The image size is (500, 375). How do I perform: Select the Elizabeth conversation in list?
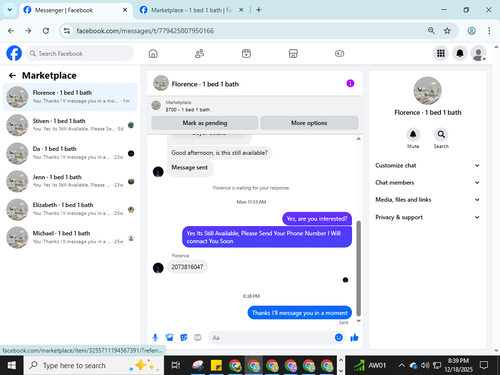click(70, 209)
